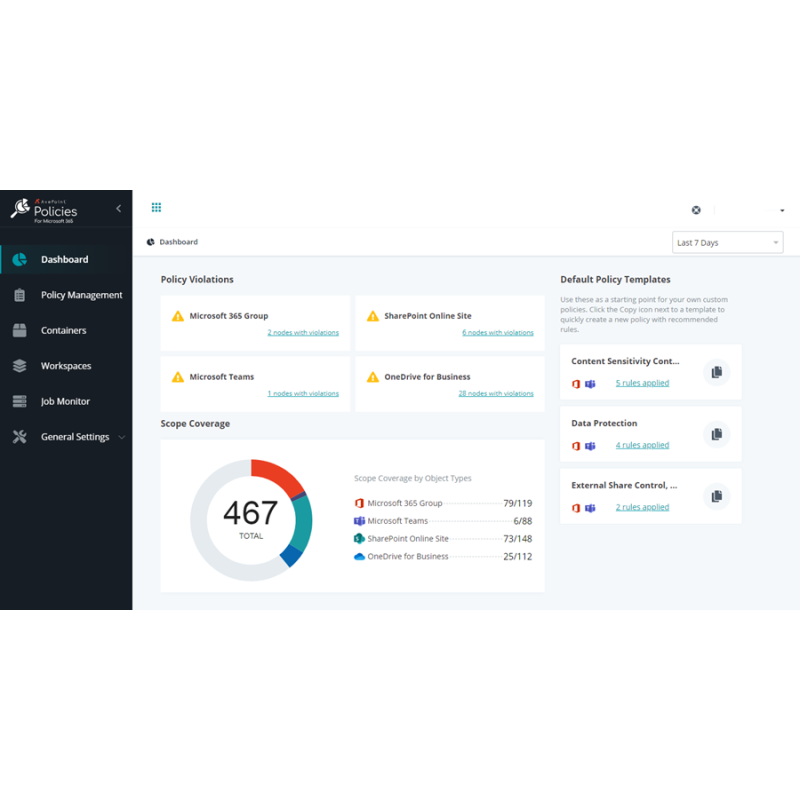Click the 467 total count
The width and height of the screenshot is (800, 800).
(x=251, y=513)
